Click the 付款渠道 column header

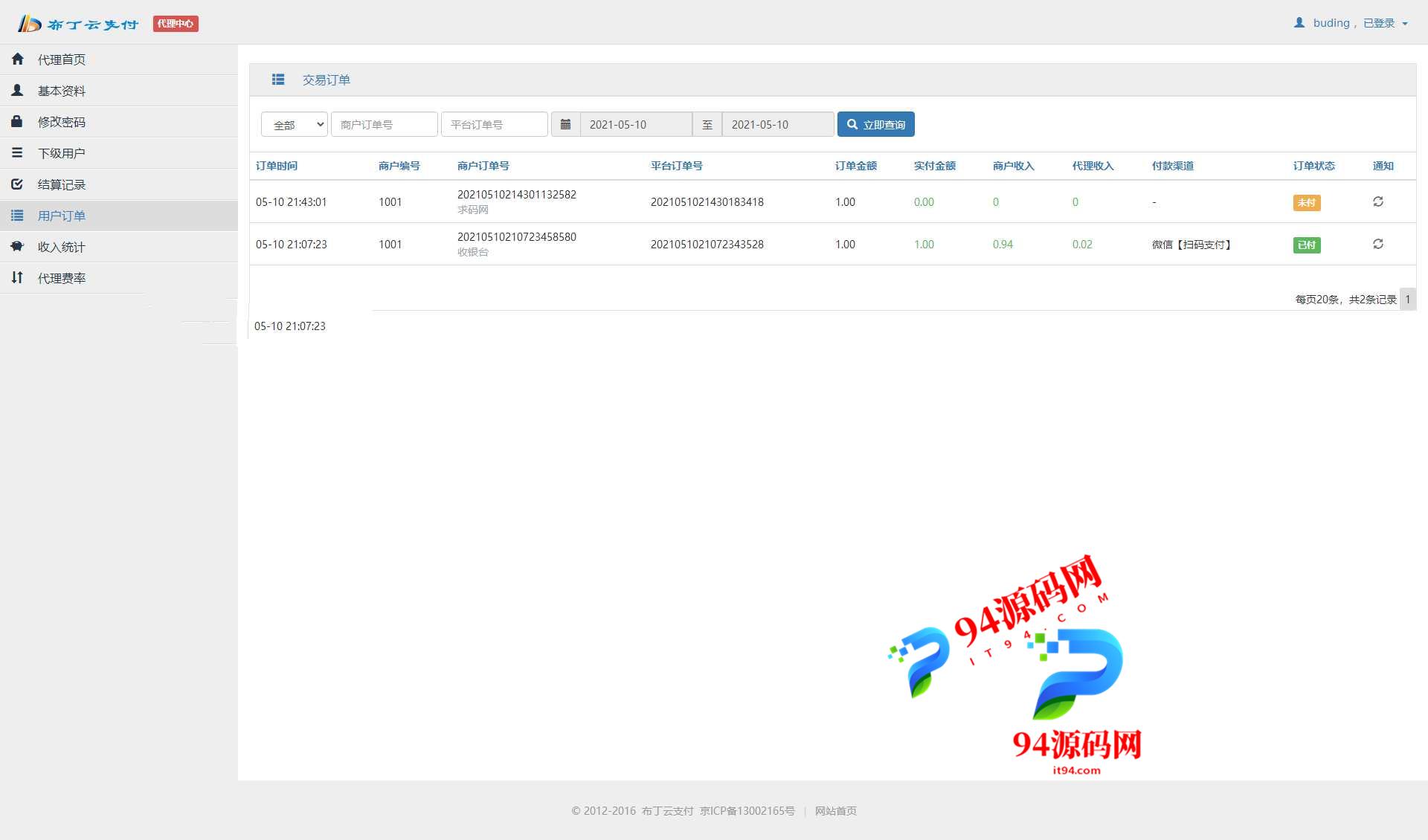click(x=1173, y=166)
